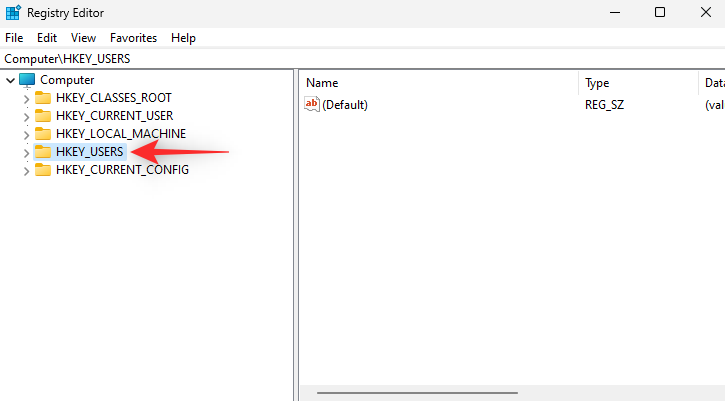Image resolution: width=725 pixels, height=401 pixels.
Task: Click the ab string value icon beside (Default)
Action: [x=312, y=104]
